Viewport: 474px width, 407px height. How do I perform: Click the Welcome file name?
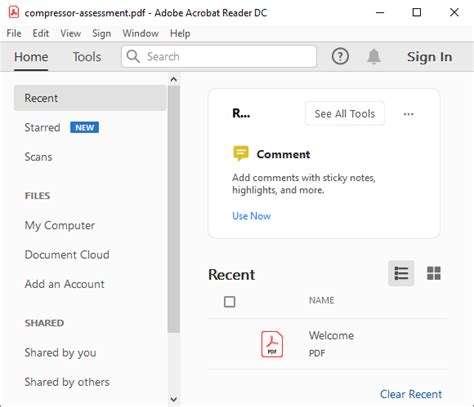click(331, 335)
